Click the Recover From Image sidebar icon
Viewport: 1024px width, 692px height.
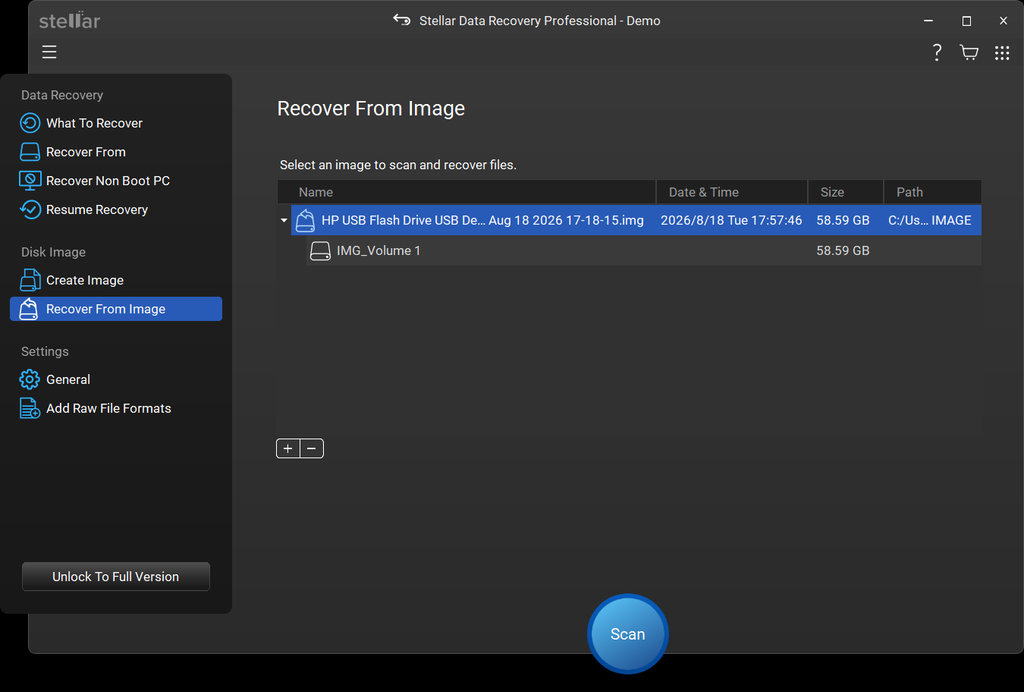(x=29, y=309)
